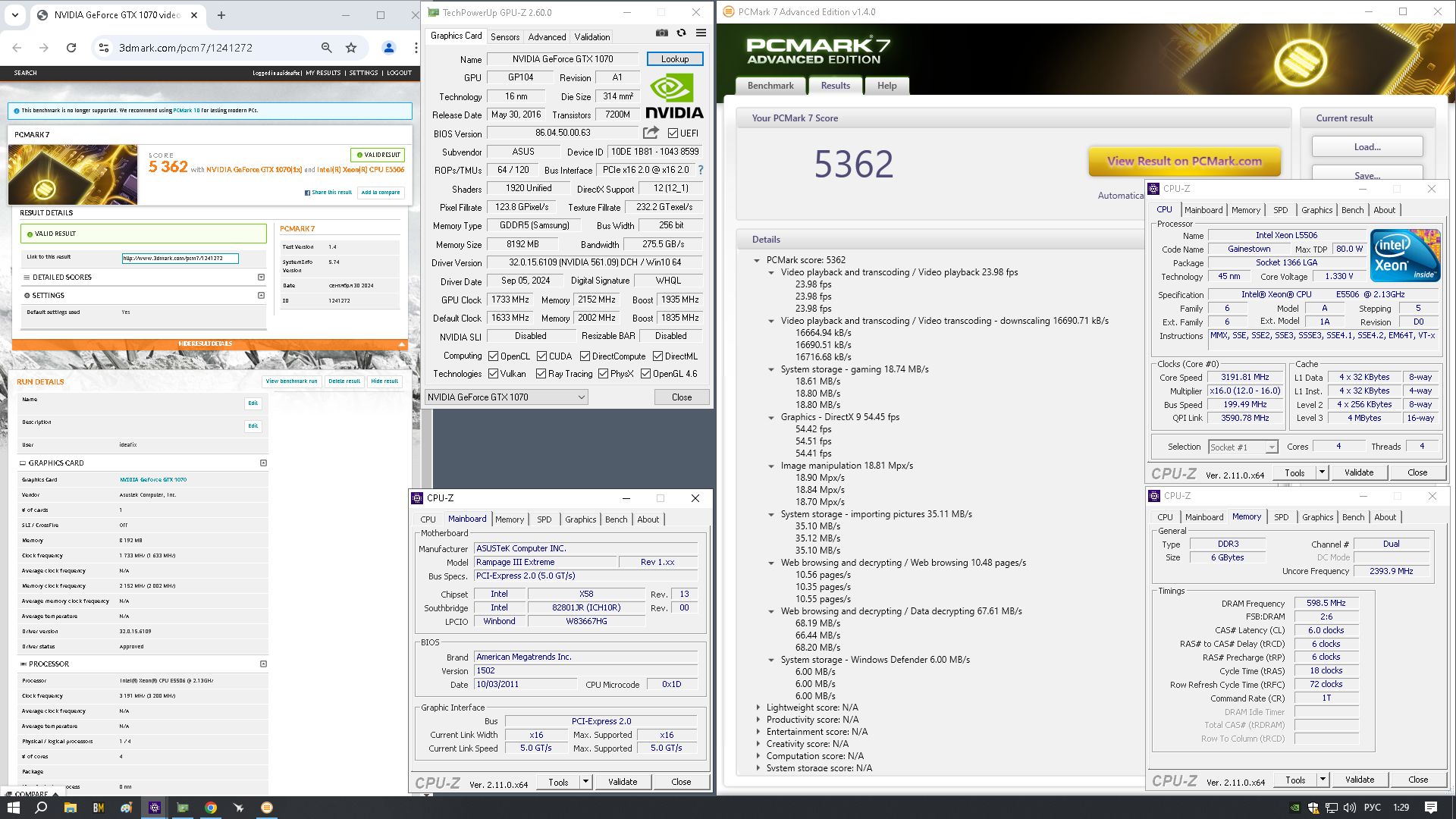Open the Windows Start menu
Viewport: 1456px width, 819px height.
pos(14,808)
